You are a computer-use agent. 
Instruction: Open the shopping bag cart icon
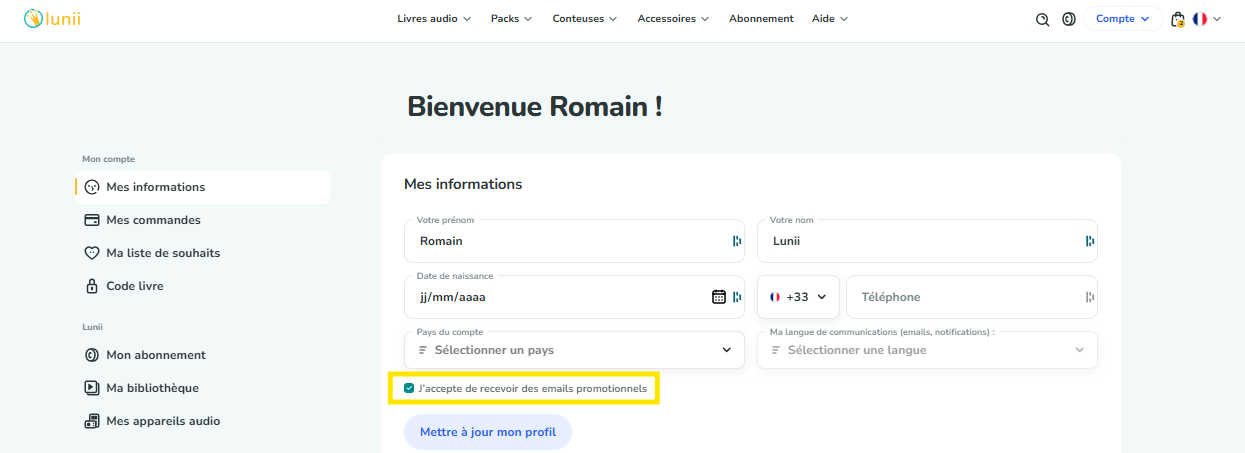click(1178, 19)
